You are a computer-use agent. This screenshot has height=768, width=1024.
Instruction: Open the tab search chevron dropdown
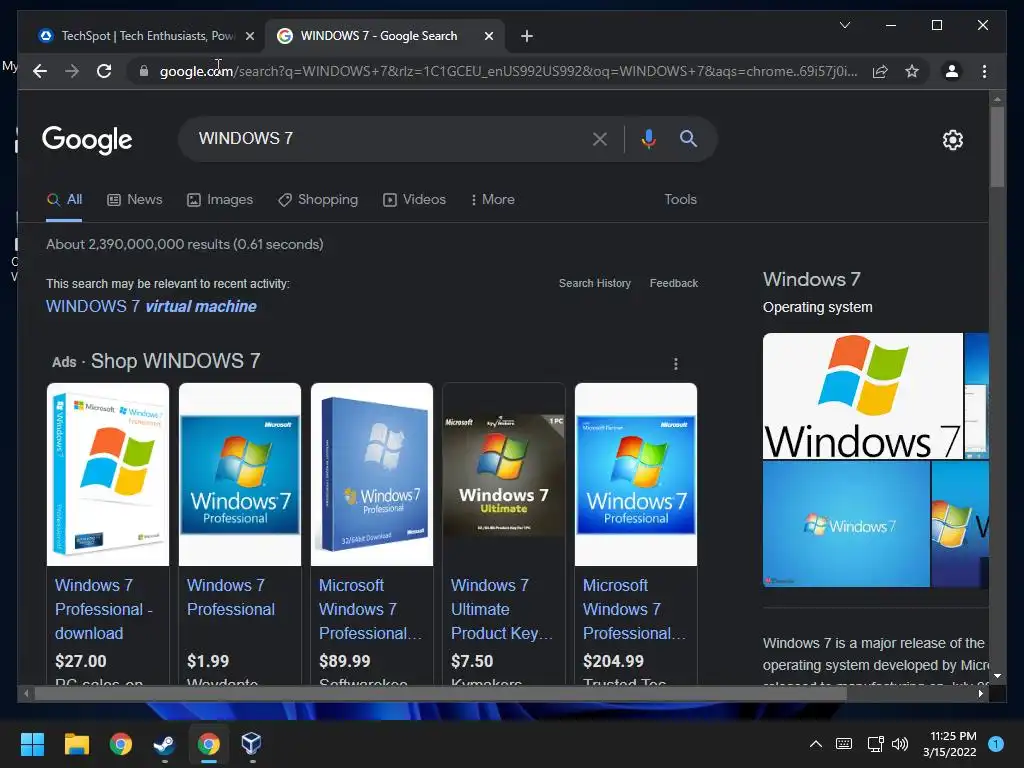point(844,25)
